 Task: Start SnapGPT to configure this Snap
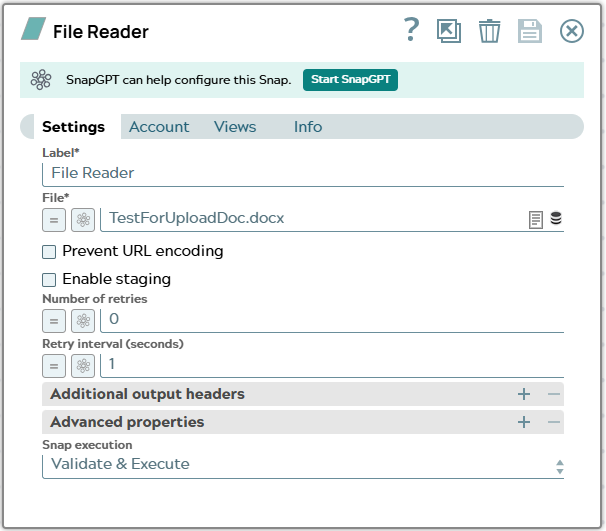pyautogui.click(x=350, y=80)
